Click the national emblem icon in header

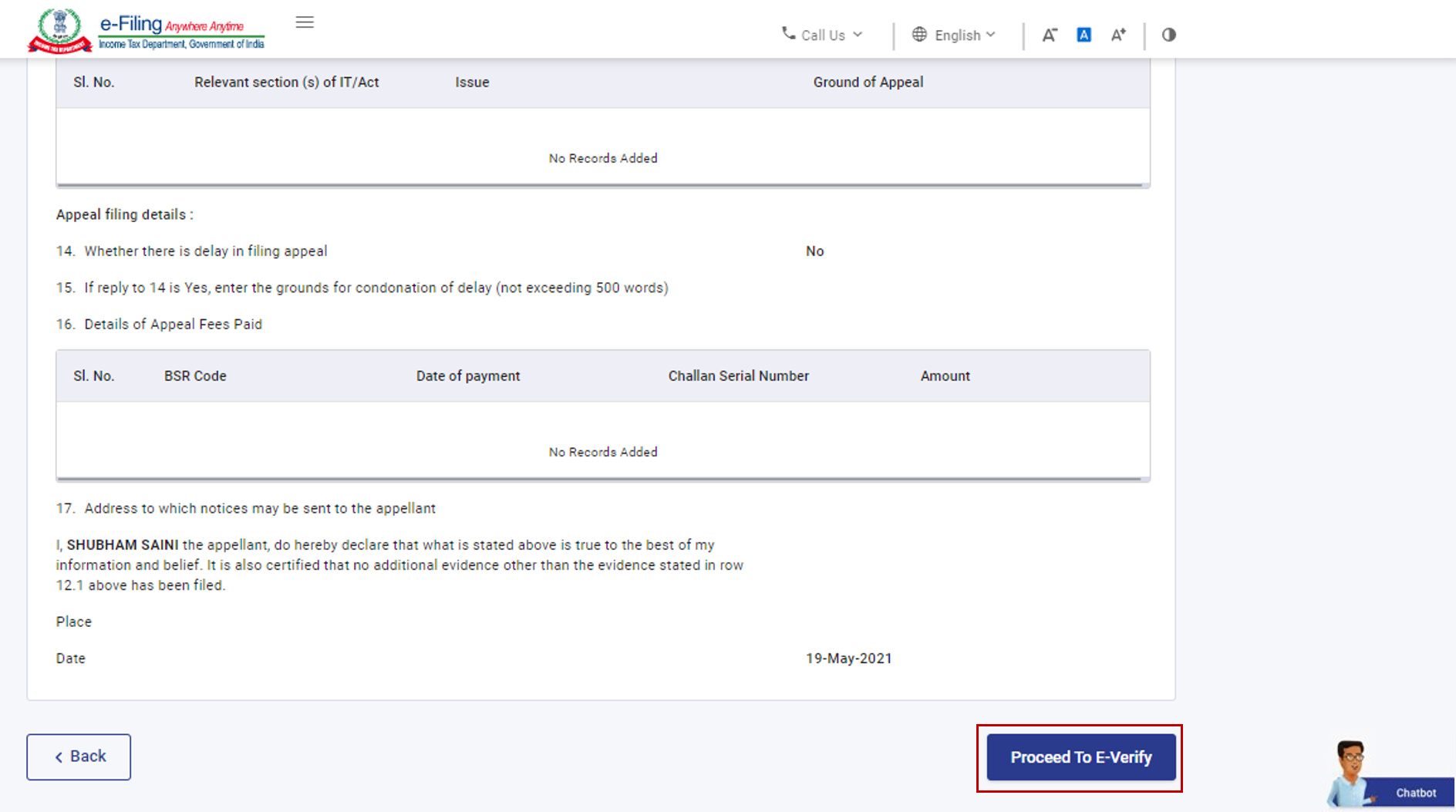point(58,28)
